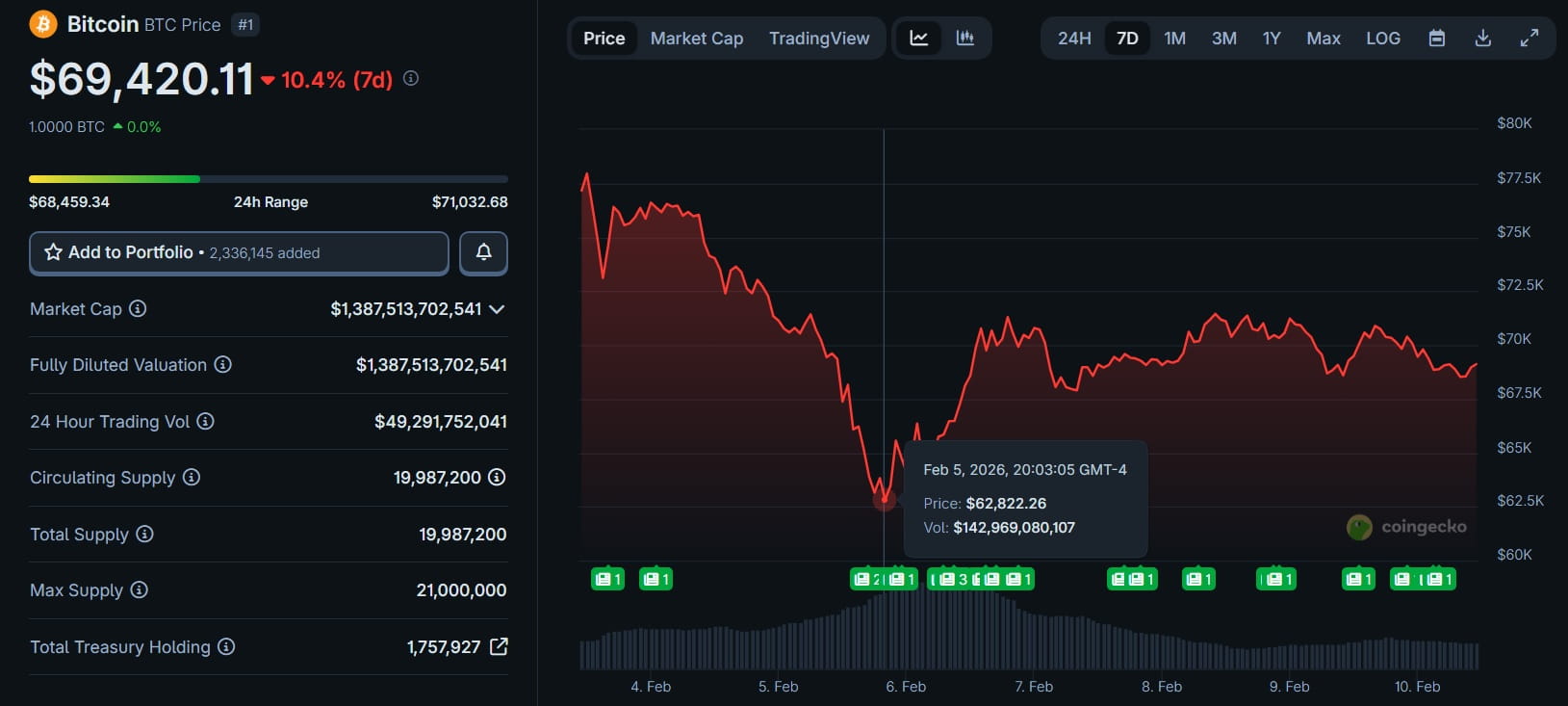Image resolution: width=1568 pixels, height=706 pixels.
Task: Click the price alert bell icon
Action: tap(483, 252)
